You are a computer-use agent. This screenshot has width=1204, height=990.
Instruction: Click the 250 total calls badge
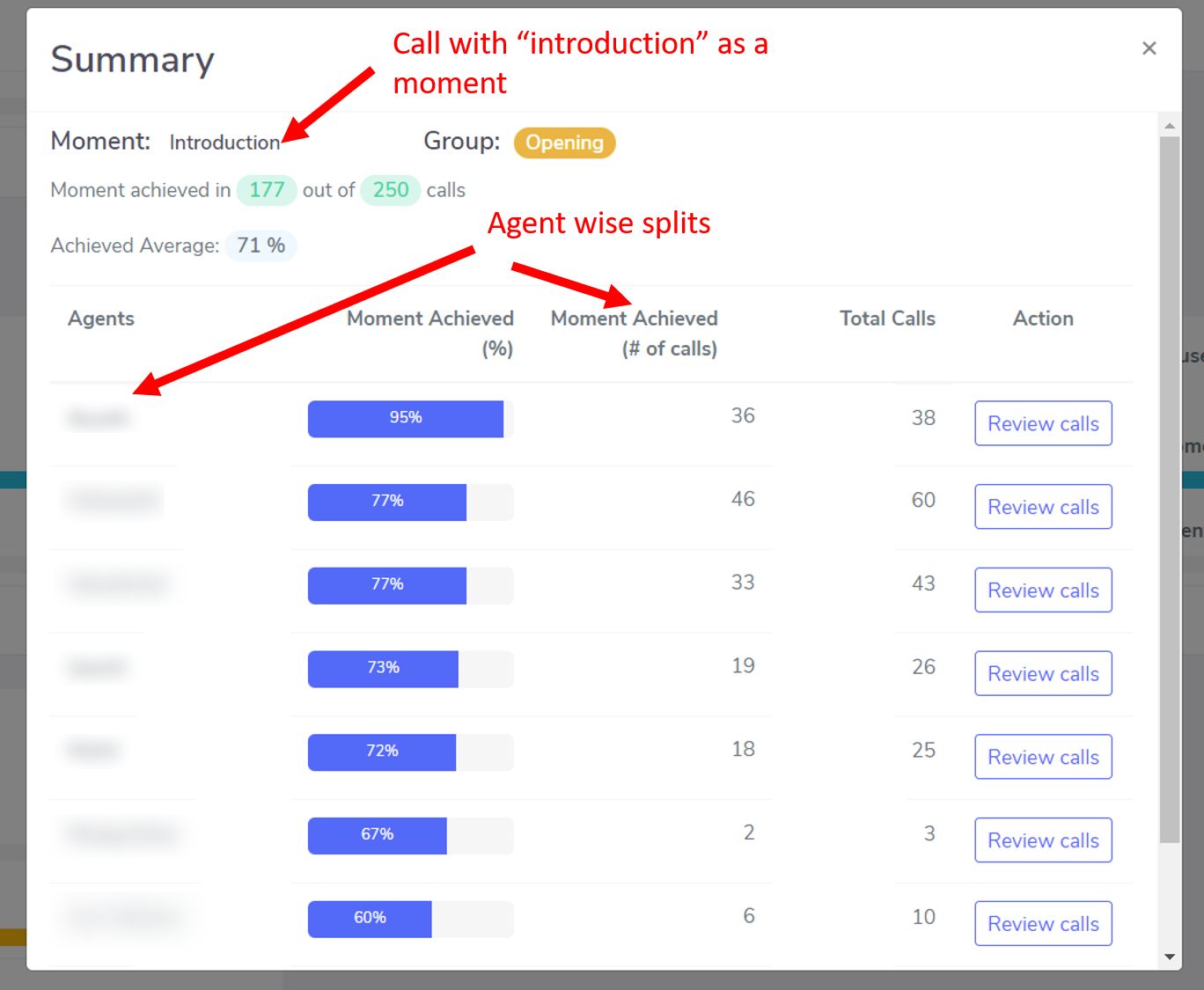pyautogui.click(x=390, y=189)
